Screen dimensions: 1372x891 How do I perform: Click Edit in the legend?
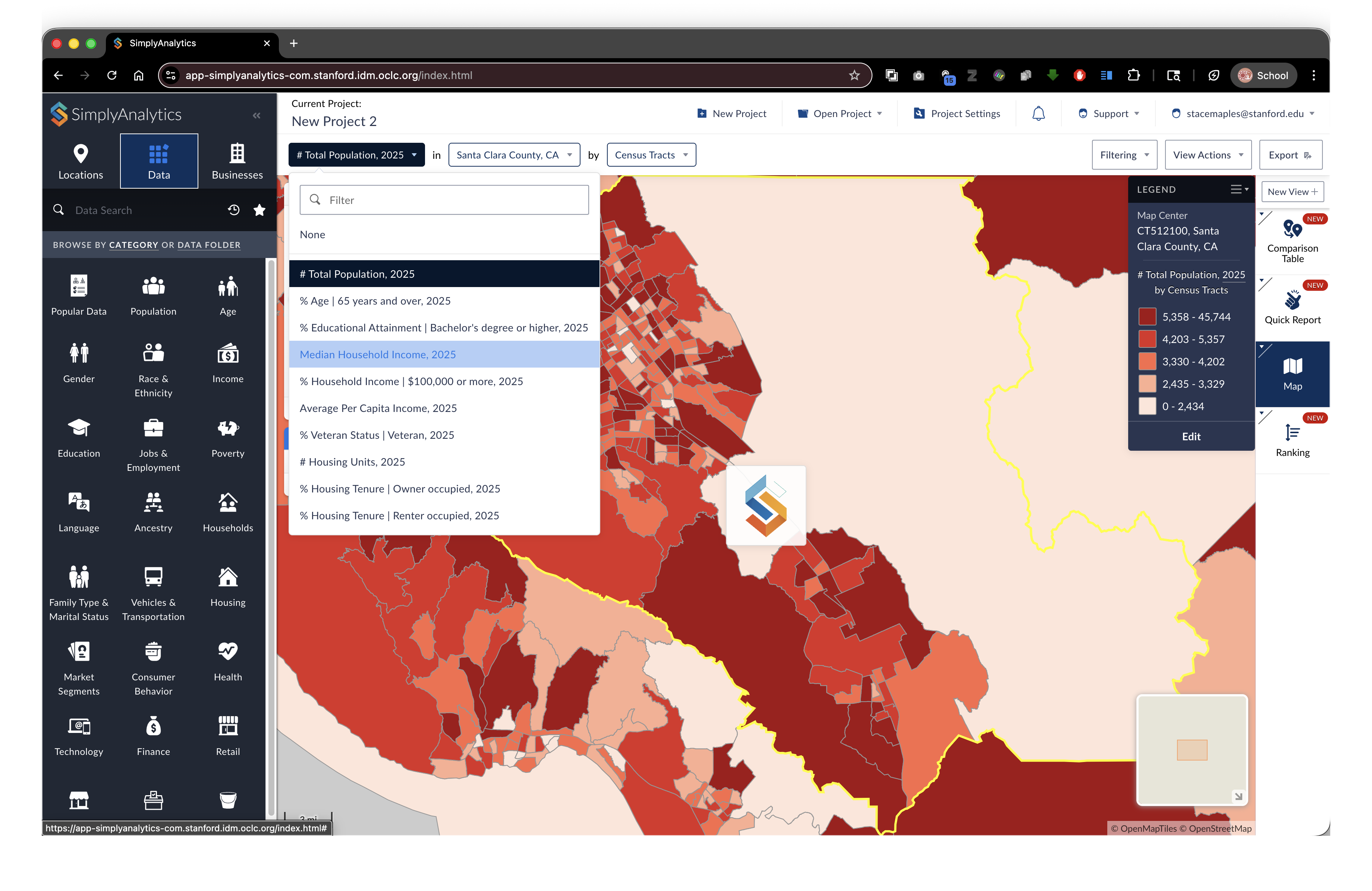1191,437
